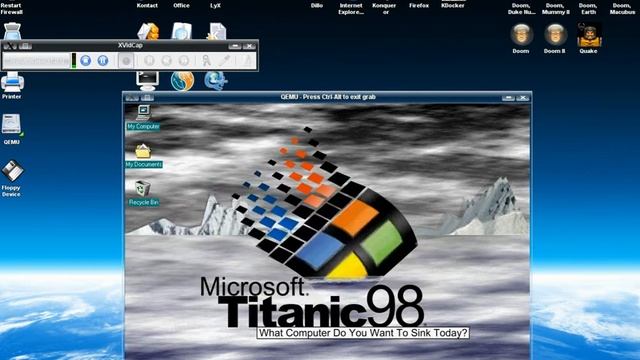
Task: Click the 'Firefox' desktop label
Action: click(x=419, y=6)
